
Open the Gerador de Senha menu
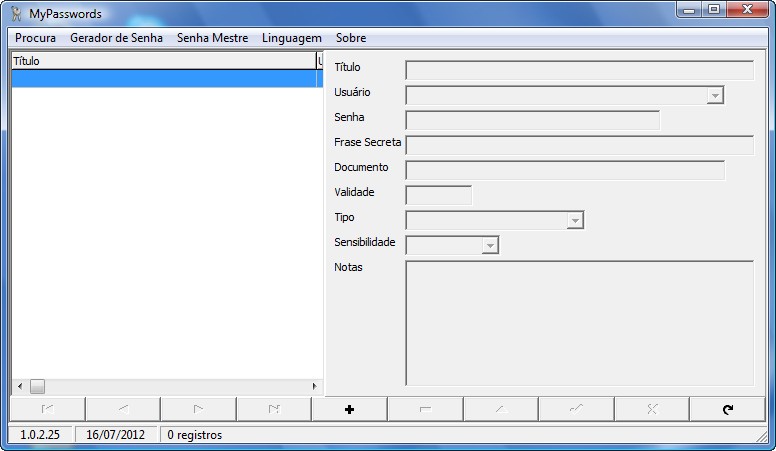coord(116,38)
